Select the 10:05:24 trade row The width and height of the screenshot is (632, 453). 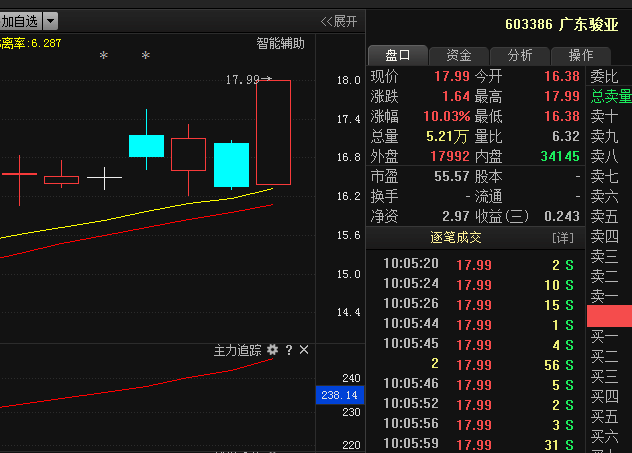(x=476, y=285)
